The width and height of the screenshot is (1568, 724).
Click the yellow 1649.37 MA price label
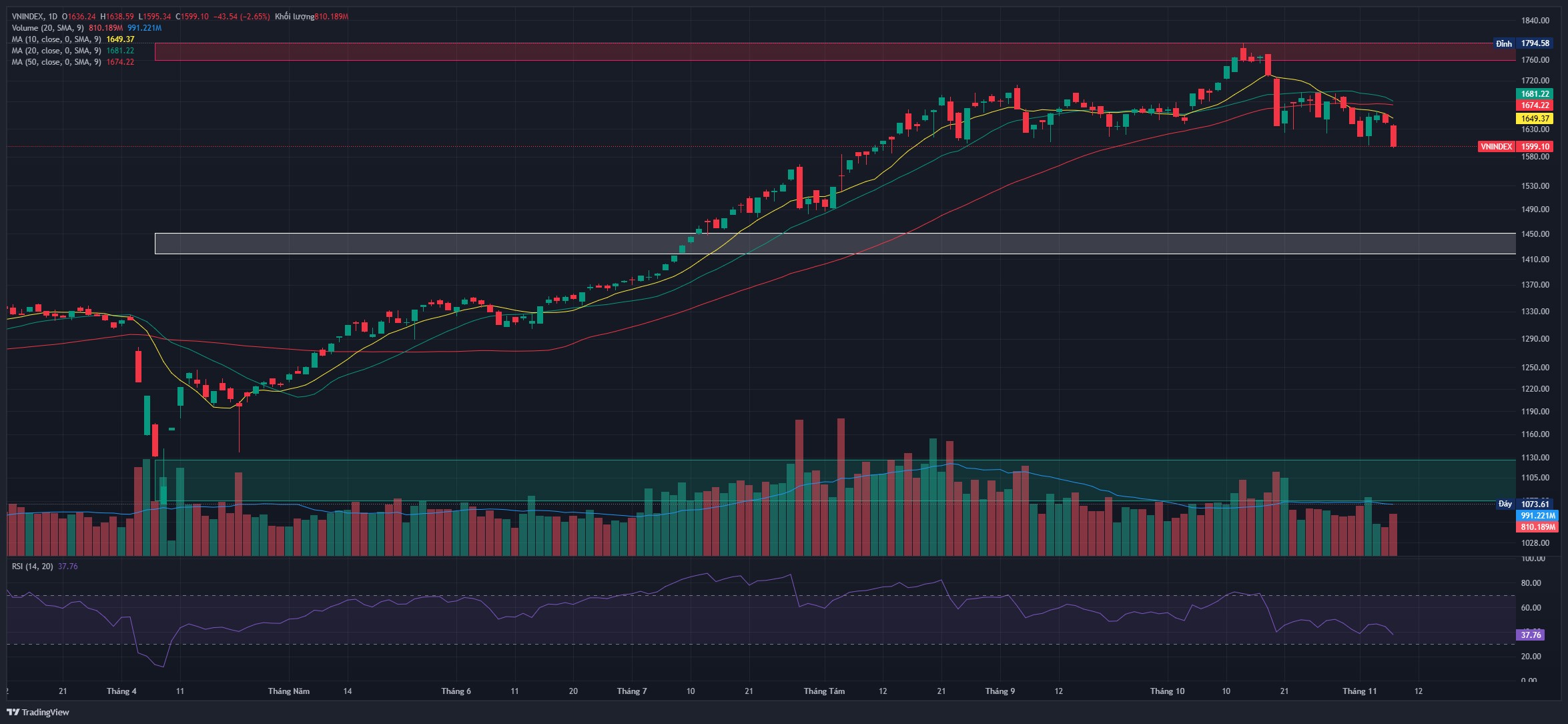pyautogui.click(x=1535, y=119)
